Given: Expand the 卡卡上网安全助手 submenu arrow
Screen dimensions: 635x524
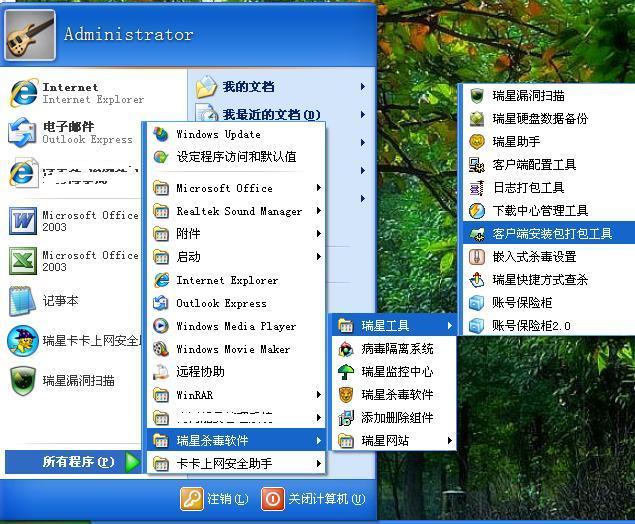Looking at the screenshot, I should [319, 463].
